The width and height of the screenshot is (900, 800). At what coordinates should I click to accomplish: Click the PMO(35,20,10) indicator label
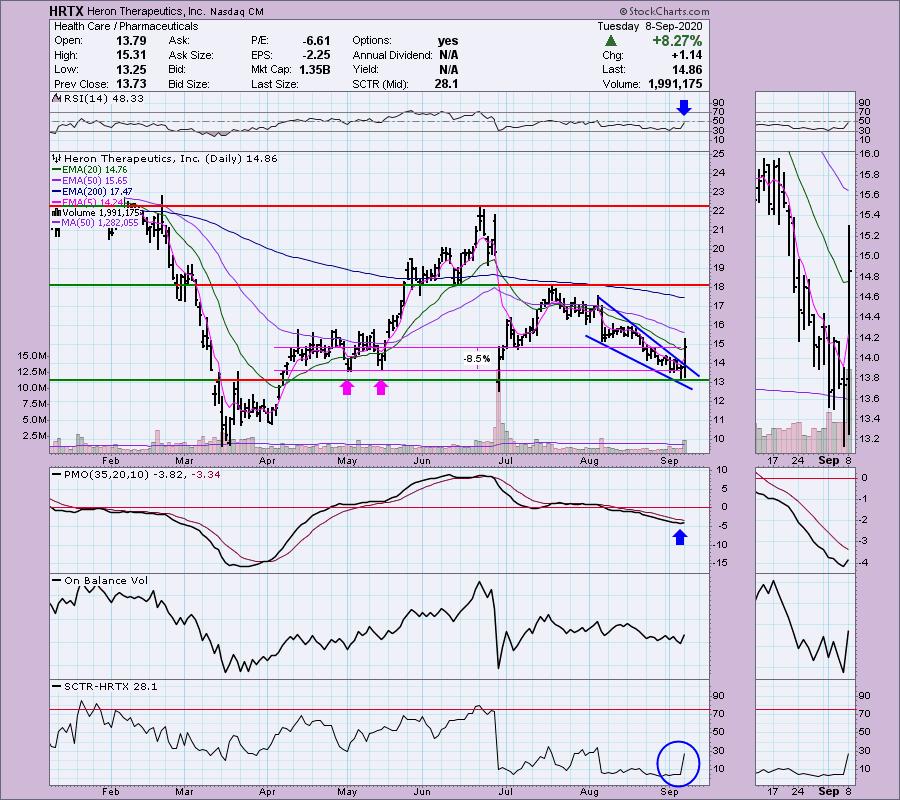[x=135, y=475]
